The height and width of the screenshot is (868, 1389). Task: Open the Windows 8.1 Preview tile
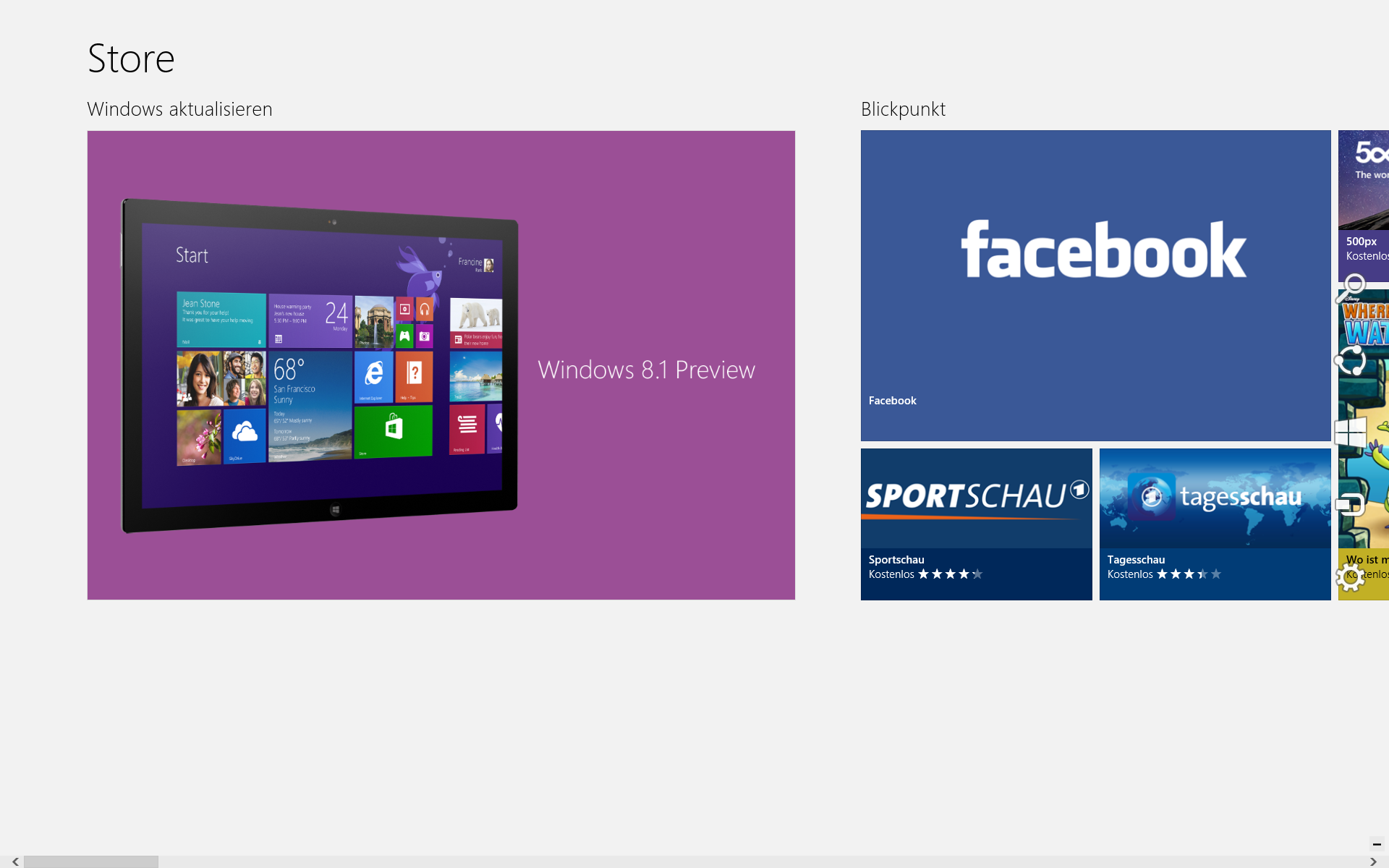pyautogui.click(x=441, y=365)
